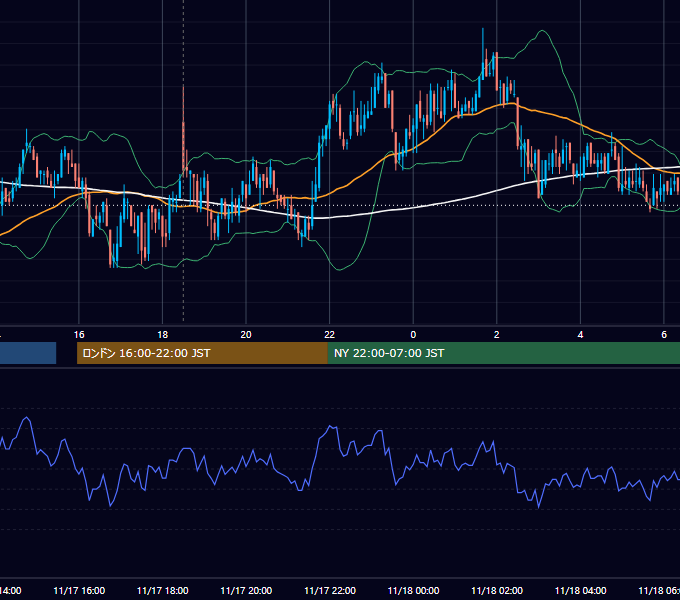
Task: Click the '4' hour label on chart axis
Action: [x=580, y=335]
